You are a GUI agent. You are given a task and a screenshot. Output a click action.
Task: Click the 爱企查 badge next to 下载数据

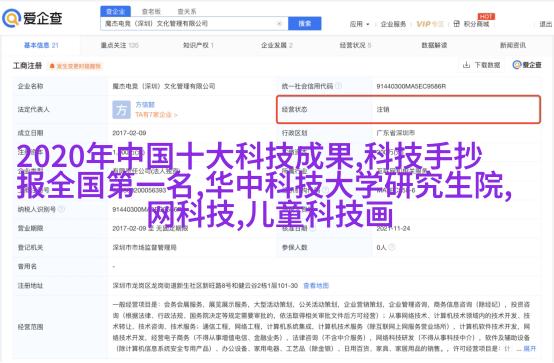[527, 65]
